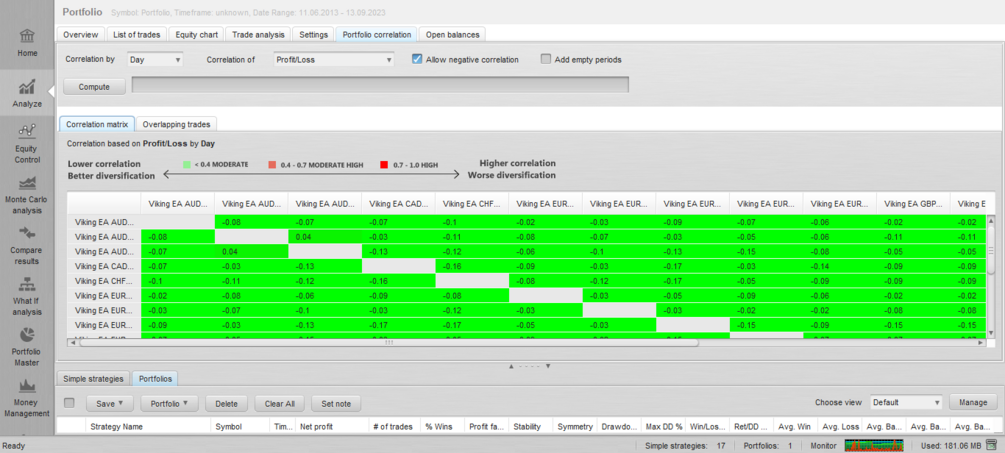
Task: Sort by the Stability column header
Action: click(531, 426)
